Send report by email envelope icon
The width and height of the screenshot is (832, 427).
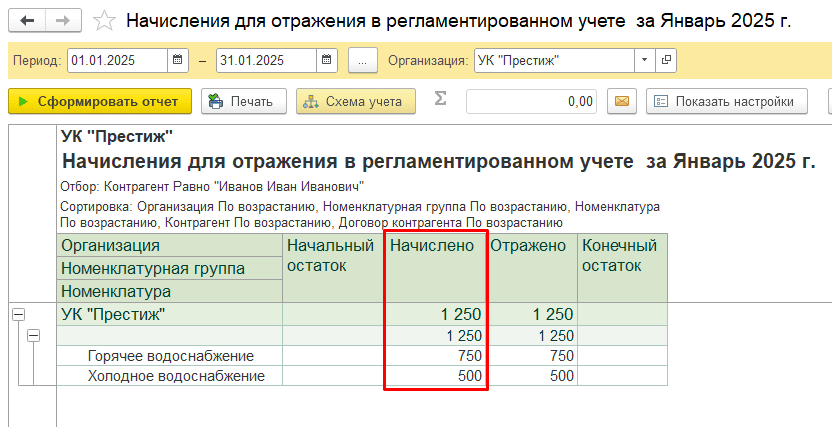(x=622, y=101)
